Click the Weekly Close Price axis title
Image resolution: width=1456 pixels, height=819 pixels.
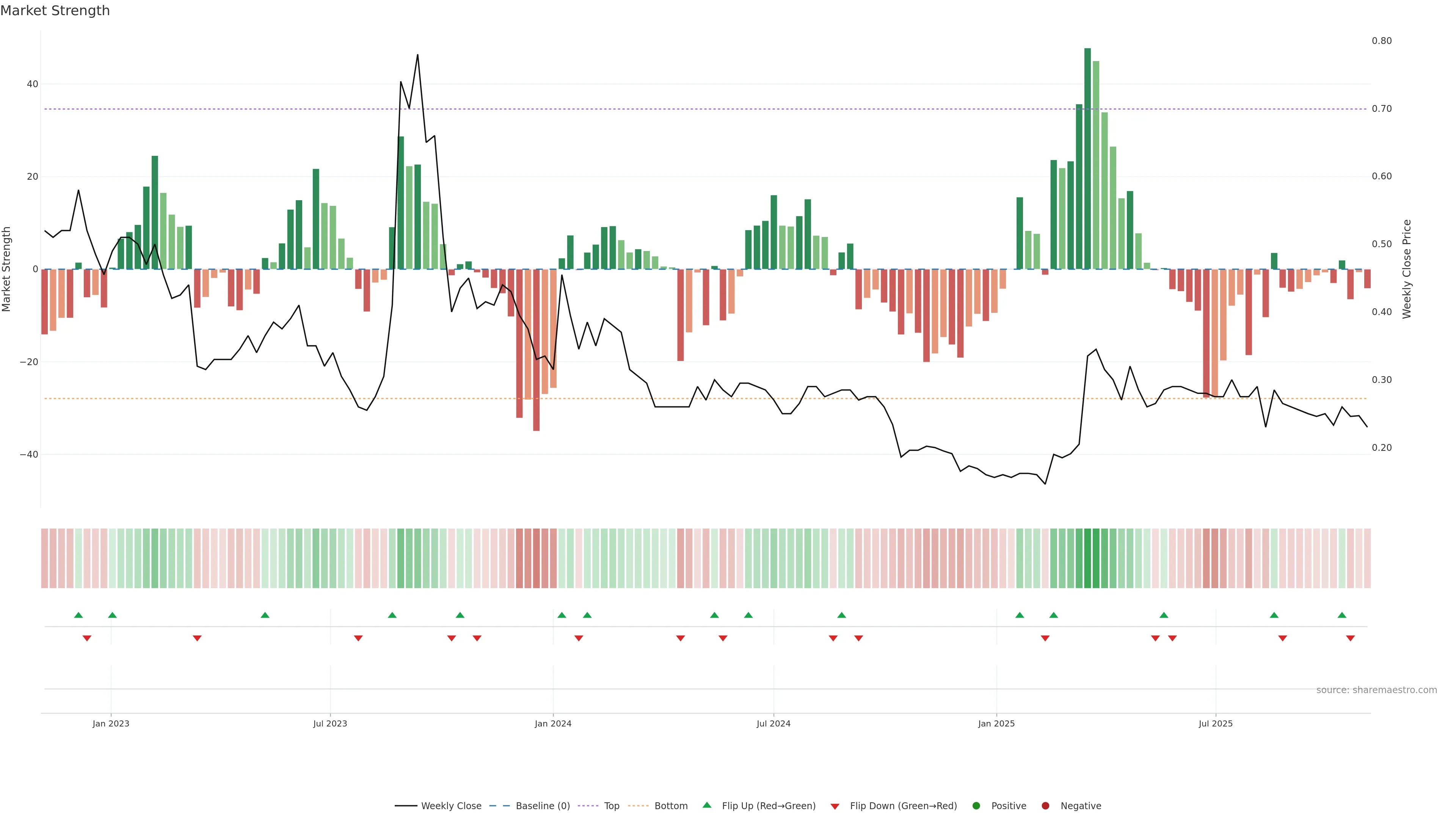pos(1407,269)
